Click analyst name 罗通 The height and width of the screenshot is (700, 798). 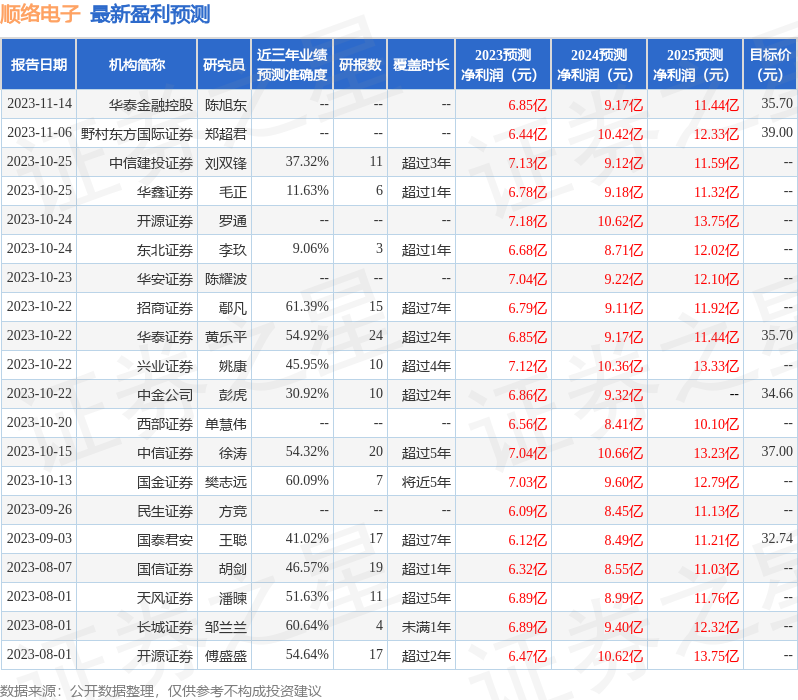233,221
